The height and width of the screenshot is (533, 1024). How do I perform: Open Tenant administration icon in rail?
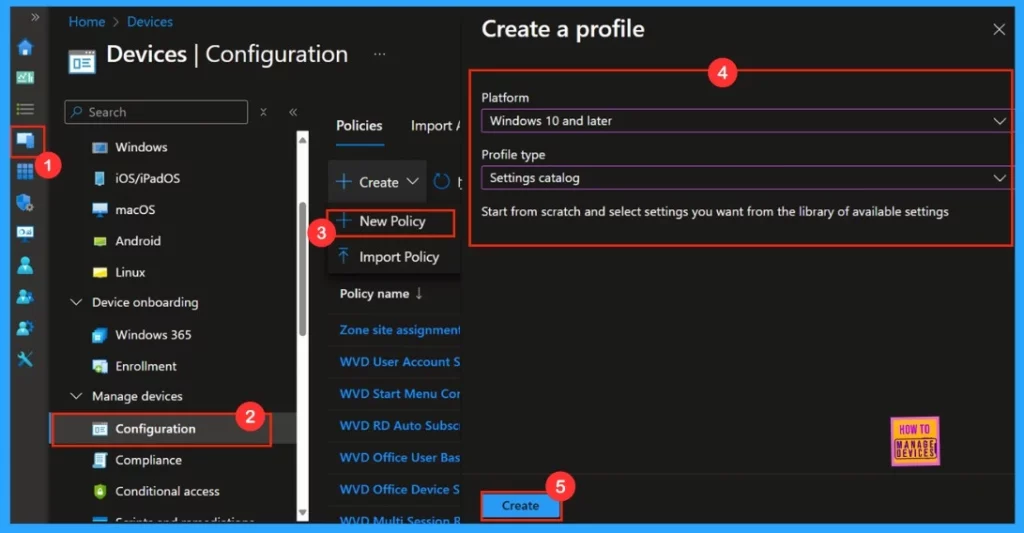tap(25, 328)
